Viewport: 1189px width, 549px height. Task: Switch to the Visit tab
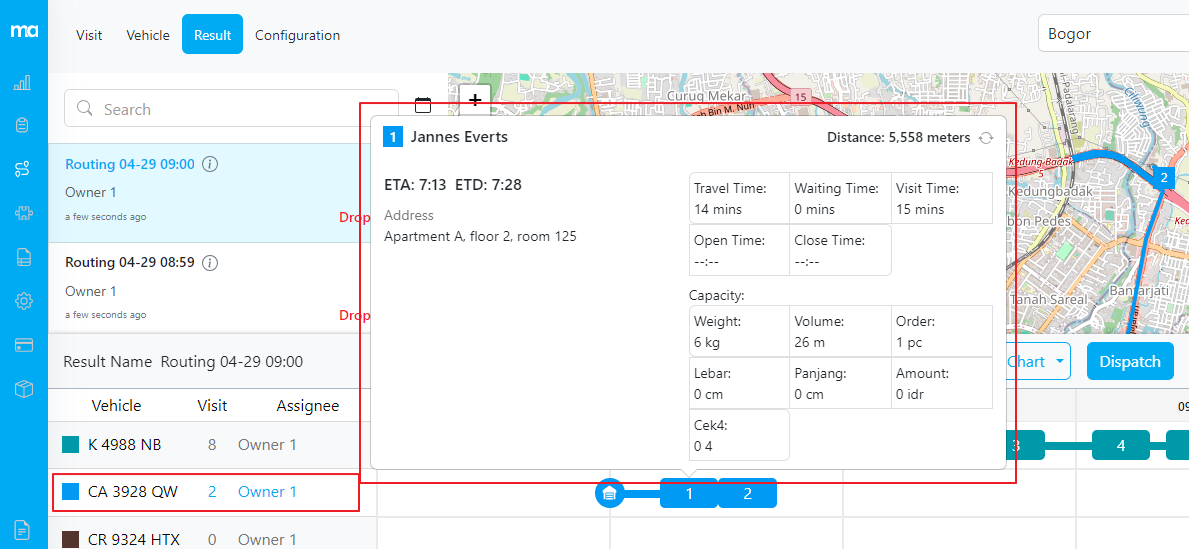(x=89, y=35)
